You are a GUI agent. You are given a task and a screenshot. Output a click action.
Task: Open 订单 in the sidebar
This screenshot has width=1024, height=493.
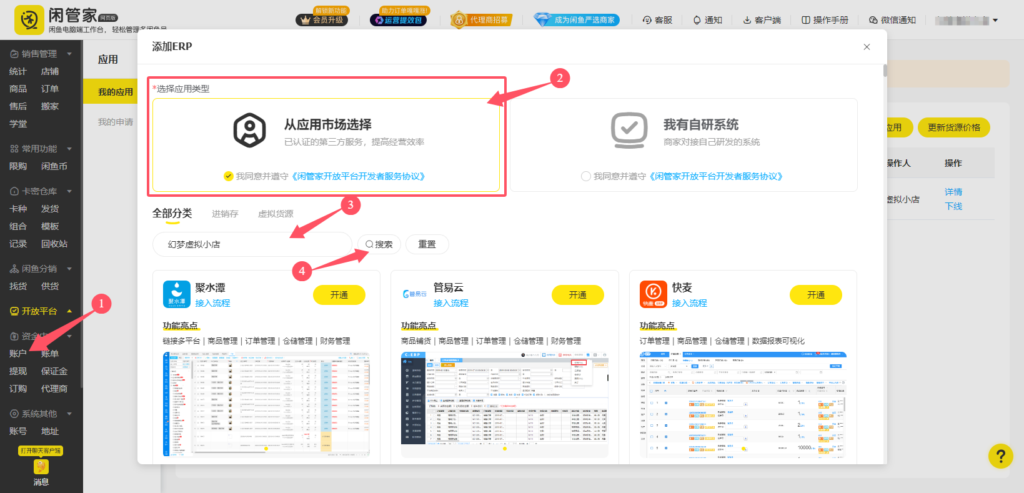point(50,89)
